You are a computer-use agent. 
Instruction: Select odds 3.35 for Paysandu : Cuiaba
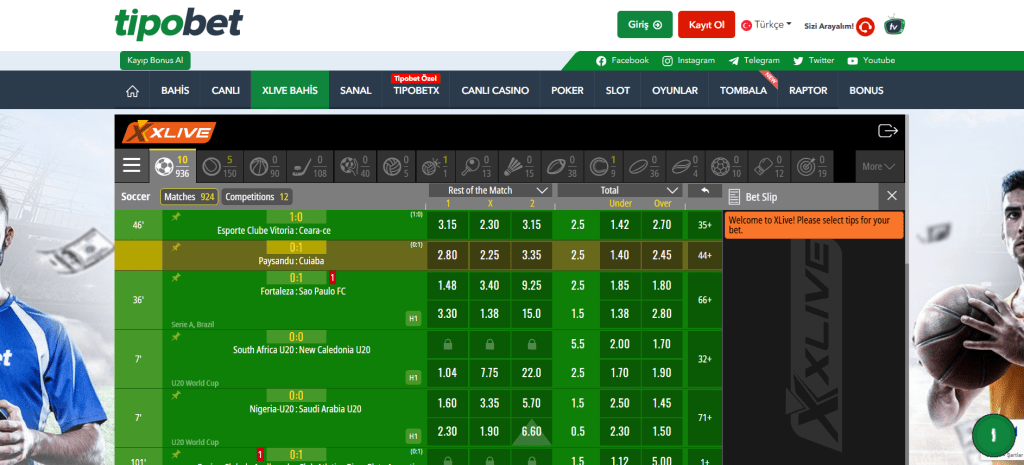pos(531,255)
